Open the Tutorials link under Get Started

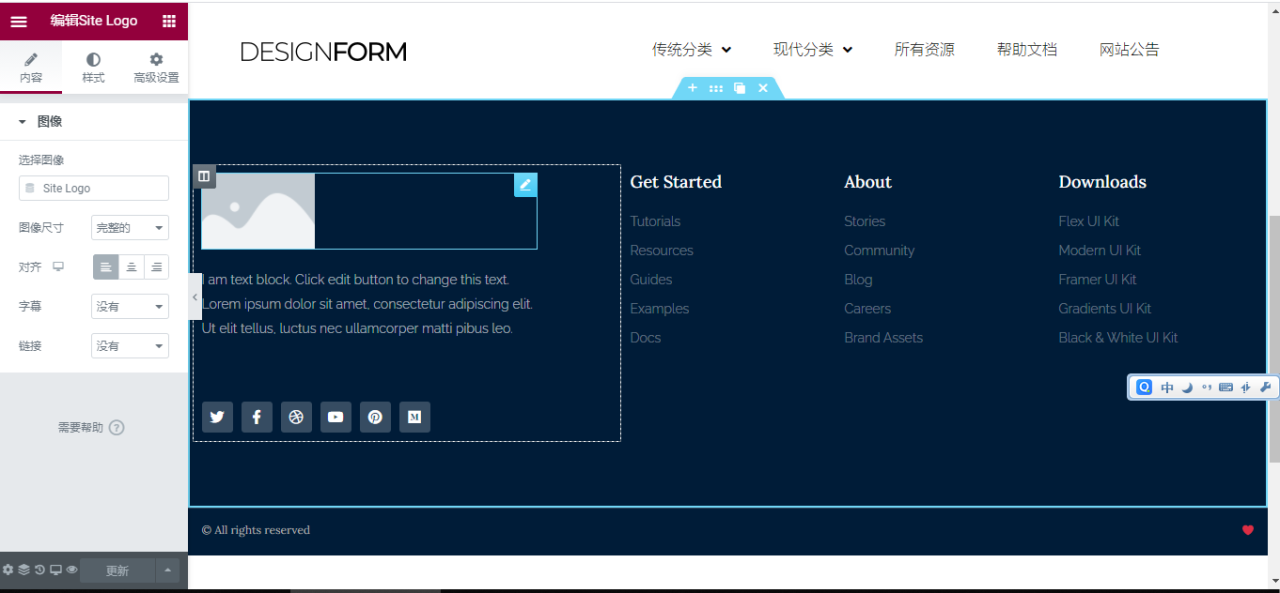click(655, 221)
